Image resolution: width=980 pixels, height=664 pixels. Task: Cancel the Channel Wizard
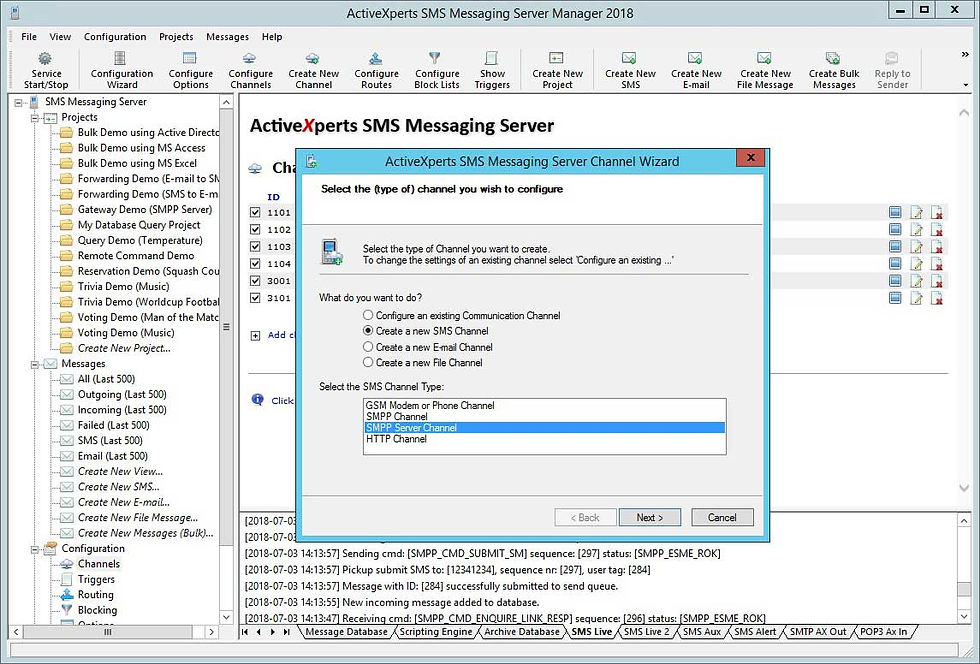[722, 517]
